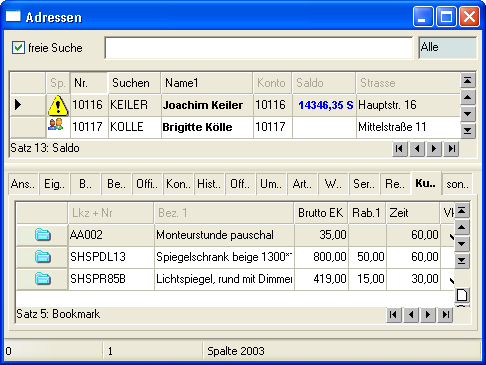Viewport: 486px width, 365px height.
Task: Switch to the Ser.. tab
Action: point(364,184)
